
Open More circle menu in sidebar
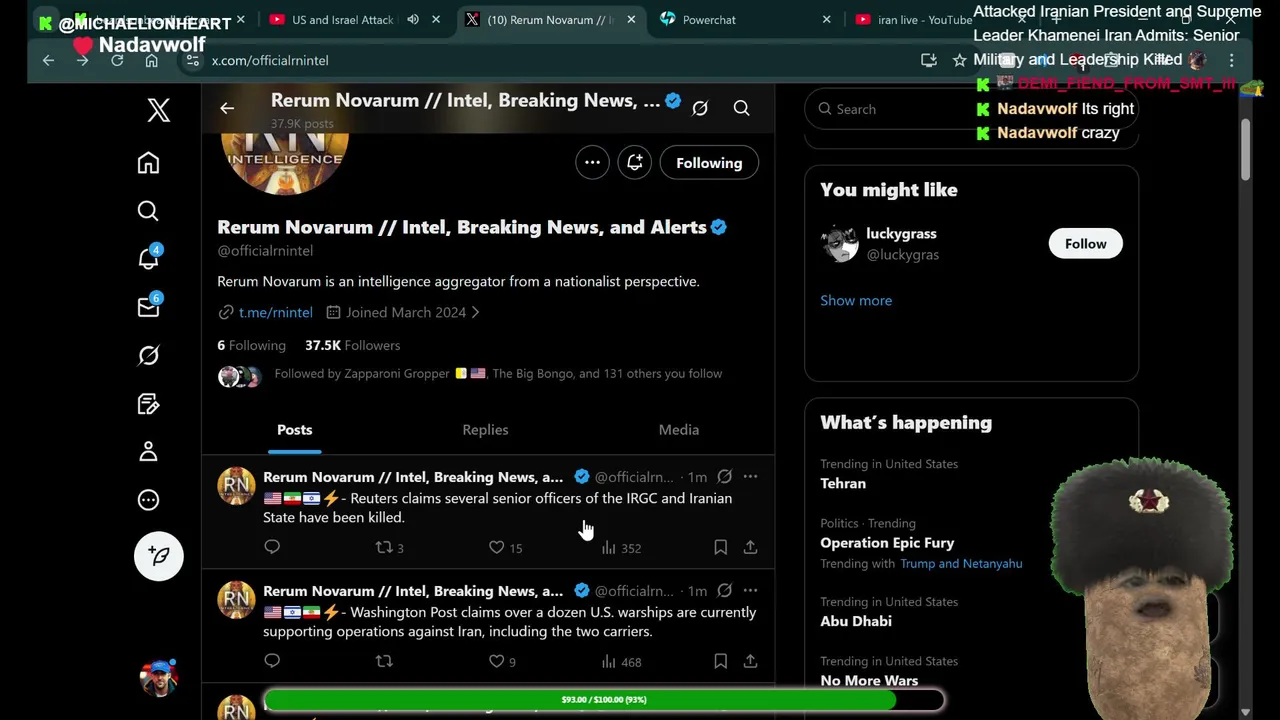click(148, 500)
